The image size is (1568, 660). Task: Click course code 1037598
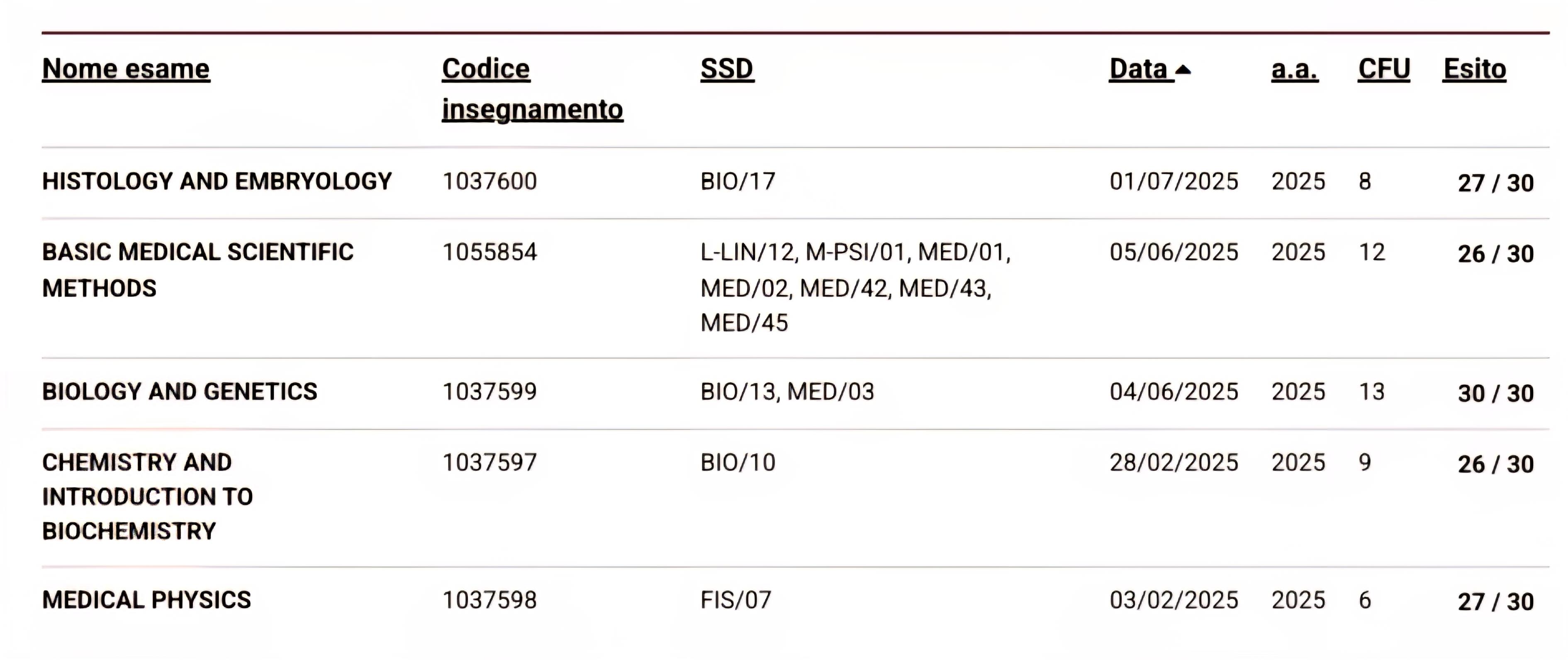[x=489, y=600]
